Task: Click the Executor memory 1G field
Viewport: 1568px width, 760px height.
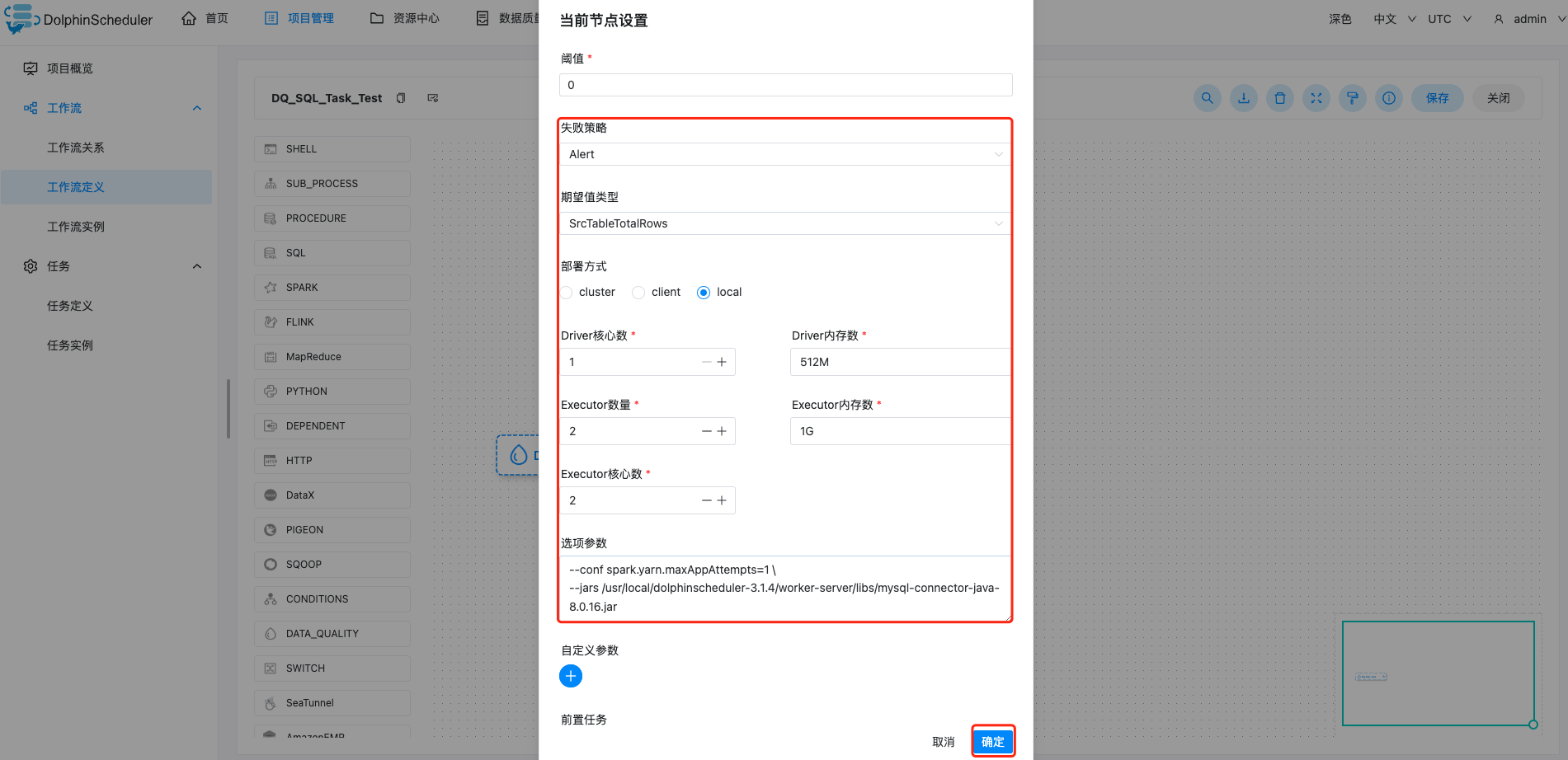Action: [x=901, y=431]
